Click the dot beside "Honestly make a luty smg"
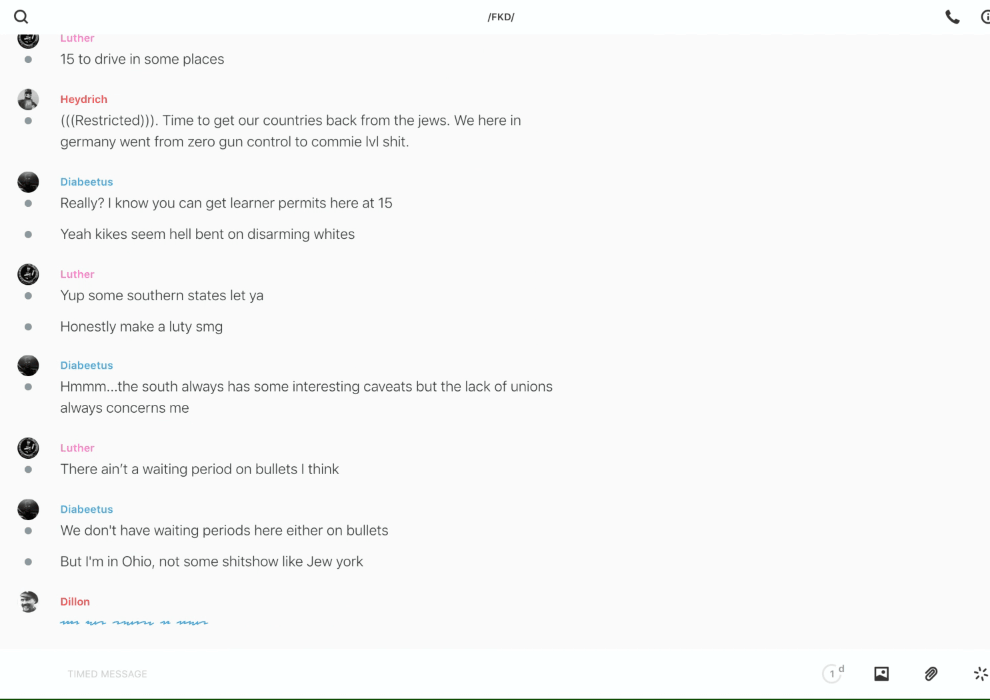 tap(28, 327)
